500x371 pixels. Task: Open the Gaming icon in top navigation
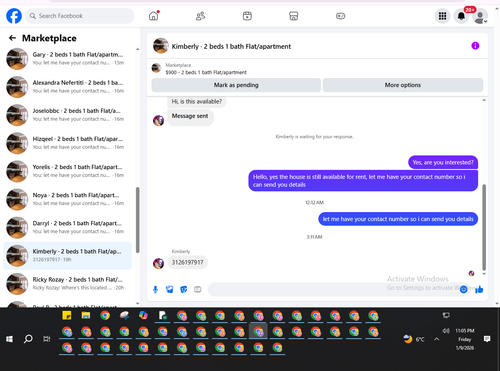coord(340,16)
